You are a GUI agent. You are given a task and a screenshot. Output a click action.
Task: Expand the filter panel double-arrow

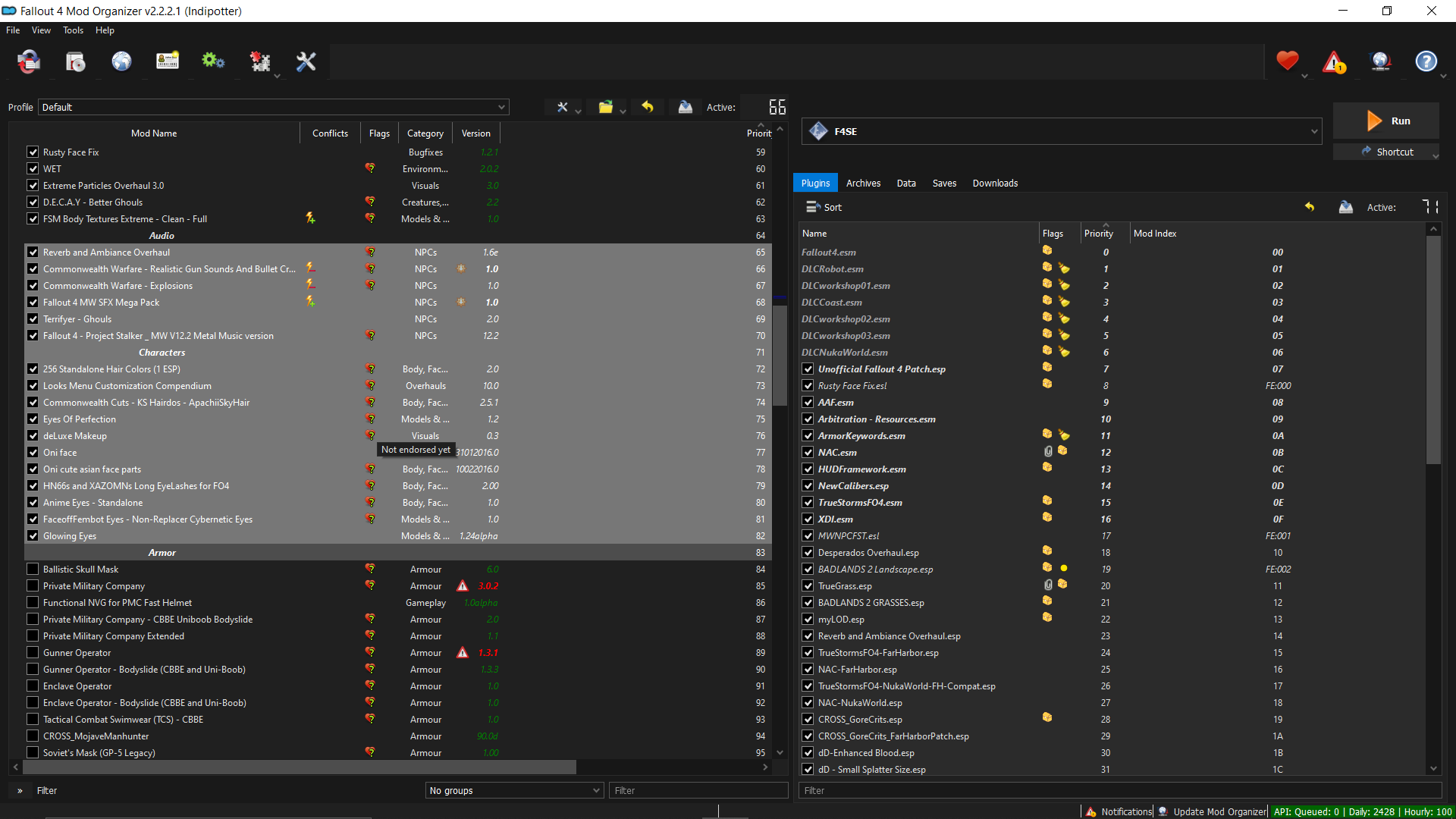tap(20, 790)
